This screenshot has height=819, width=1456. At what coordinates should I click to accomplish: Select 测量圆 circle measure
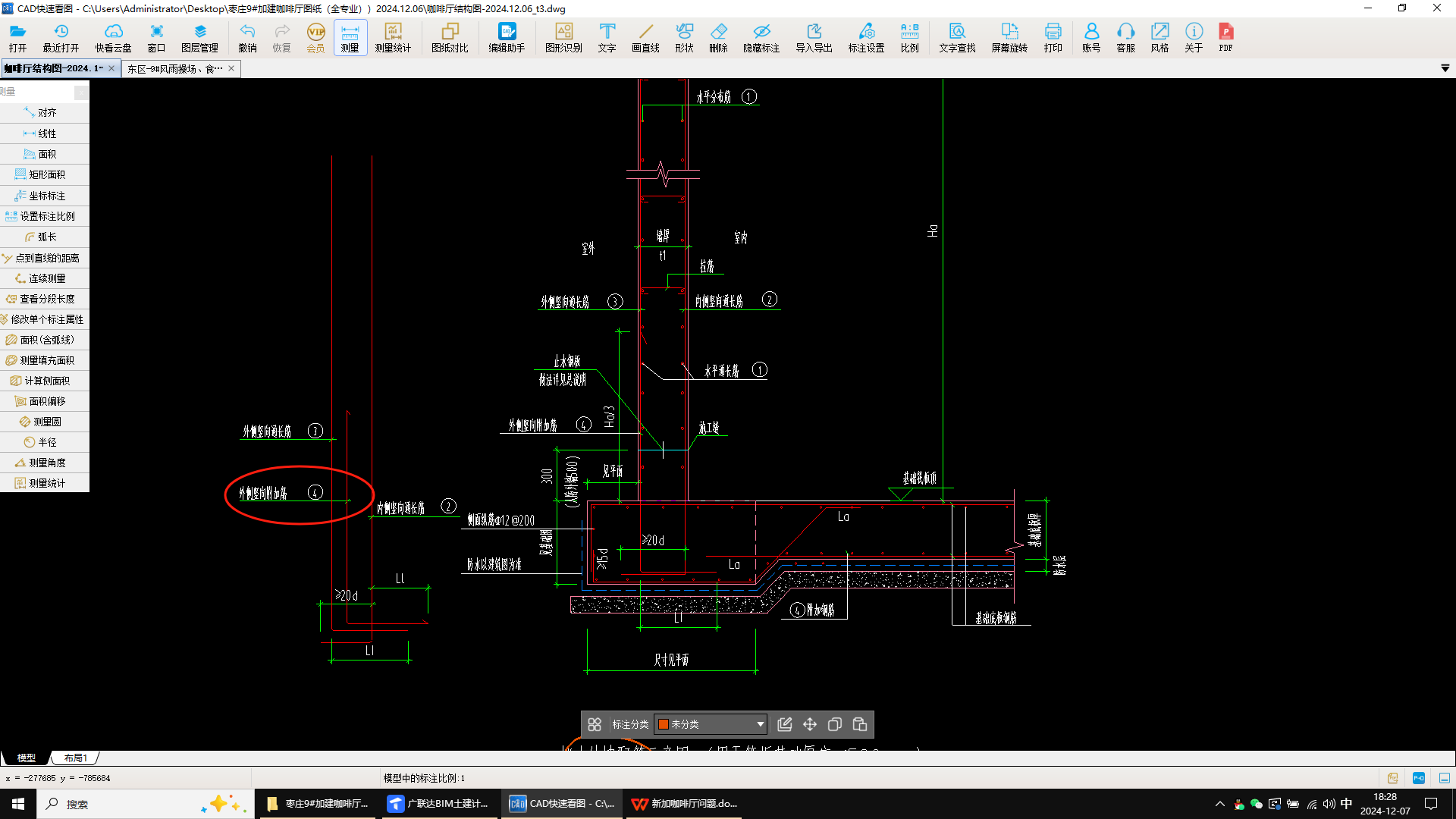pyautogui.click(x=45, y=422)
